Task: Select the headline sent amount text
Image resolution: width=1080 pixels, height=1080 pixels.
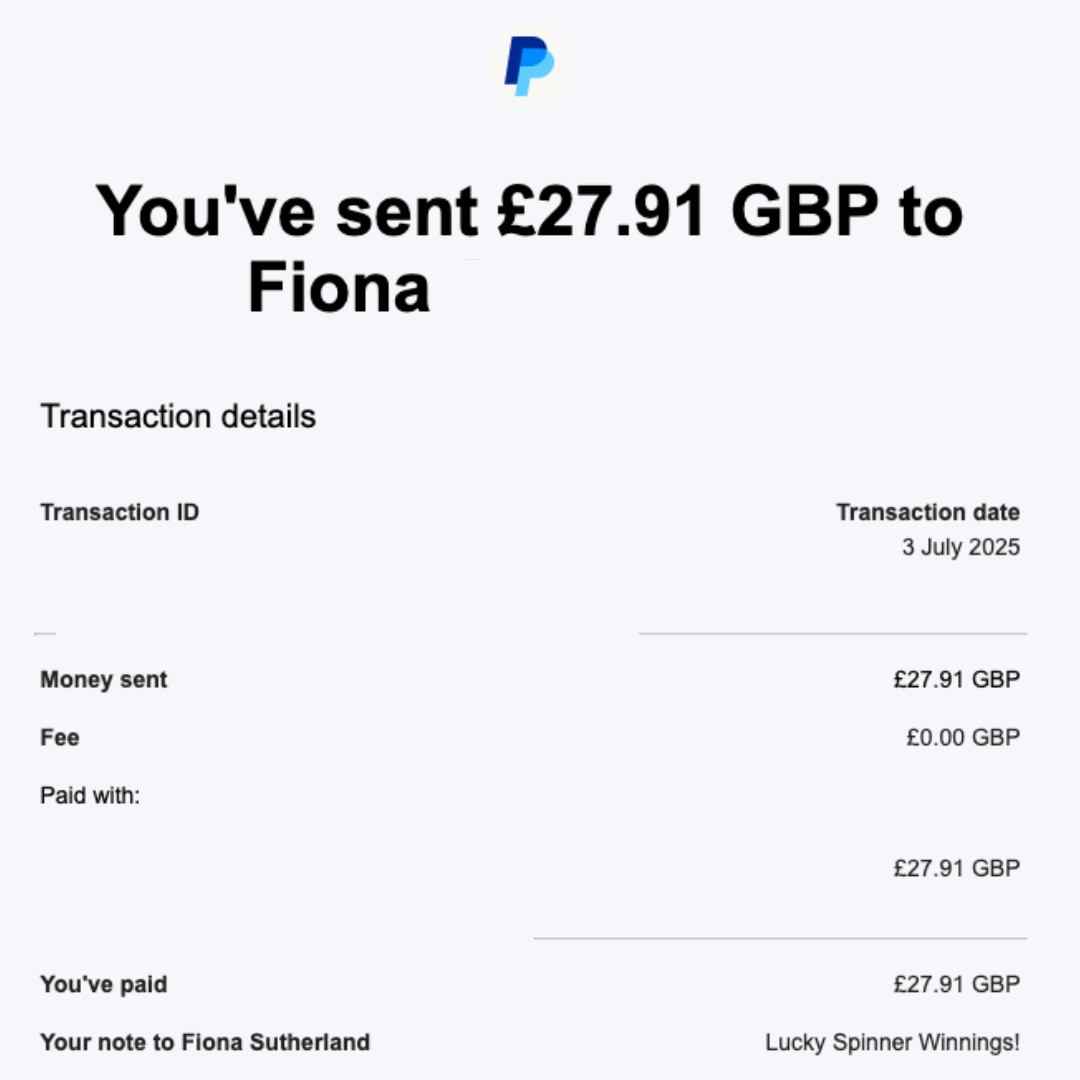Action: [x=602, y=211]
